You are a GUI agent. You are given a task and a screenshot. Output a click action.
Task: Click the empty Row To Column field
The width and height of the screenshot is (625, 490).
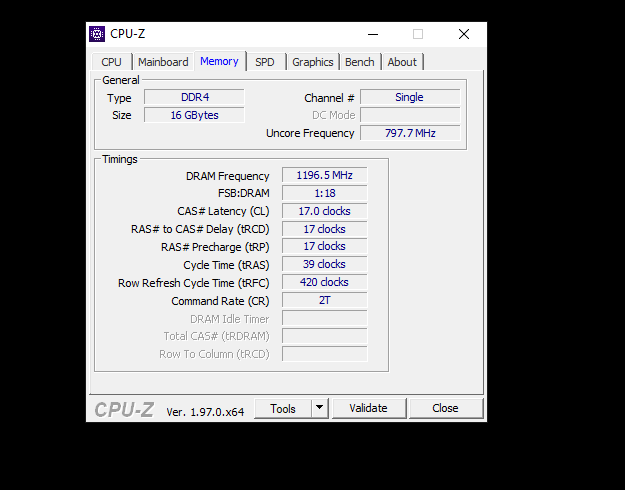(x=324, y=354)
